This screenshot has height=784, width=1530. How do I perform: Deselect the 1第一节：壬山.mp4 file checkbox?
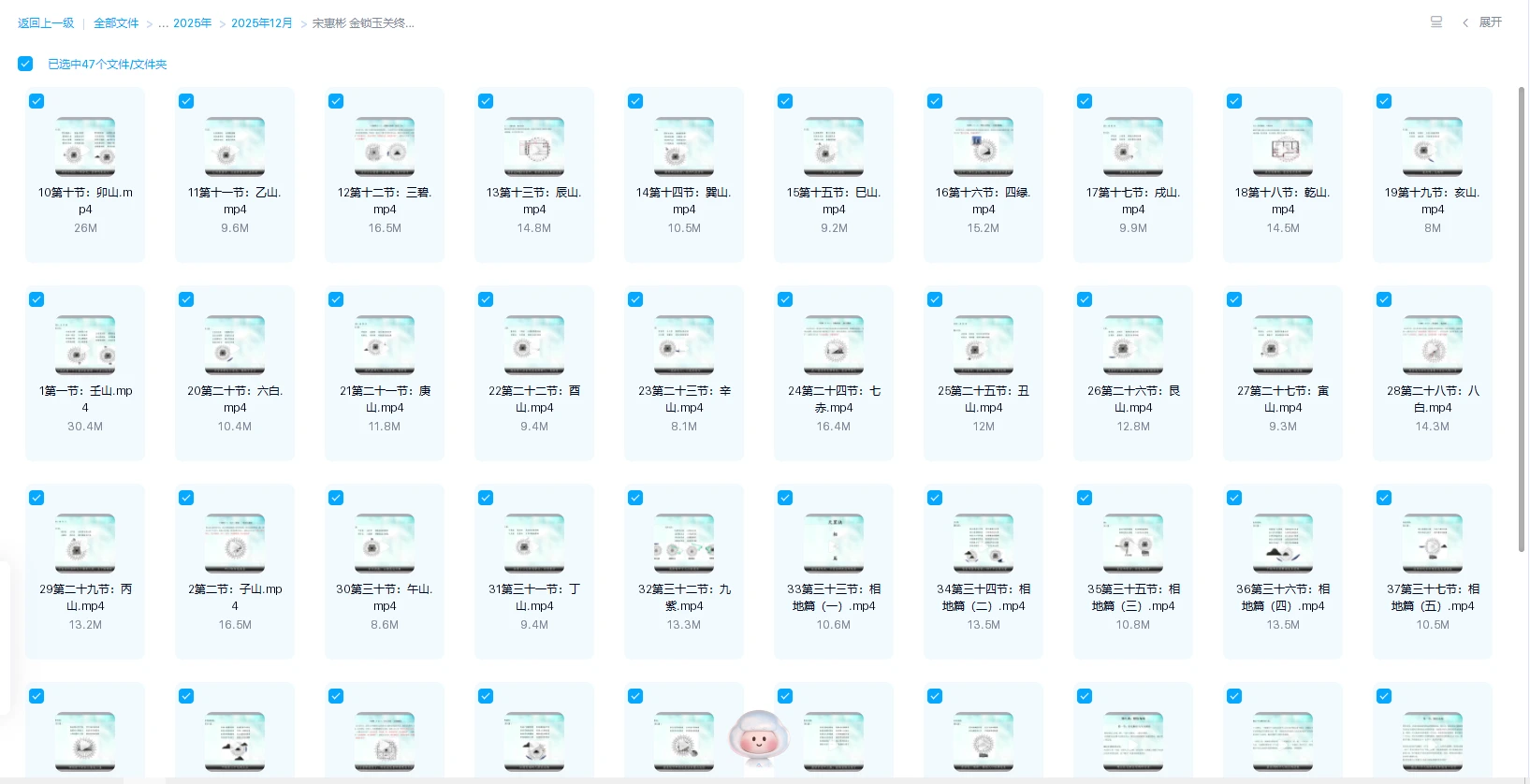(x=36, y=299)
